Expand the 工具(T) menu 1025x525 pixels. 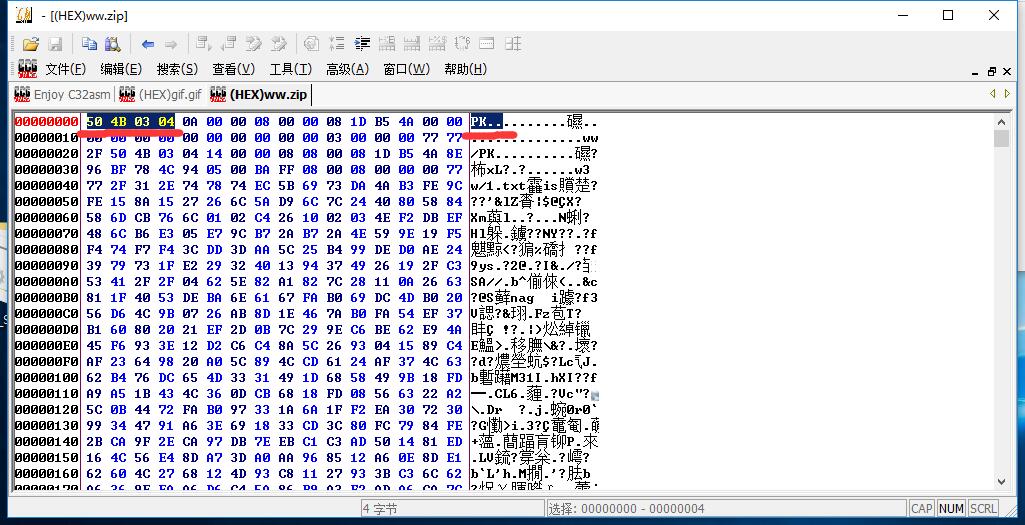[290, 69]
